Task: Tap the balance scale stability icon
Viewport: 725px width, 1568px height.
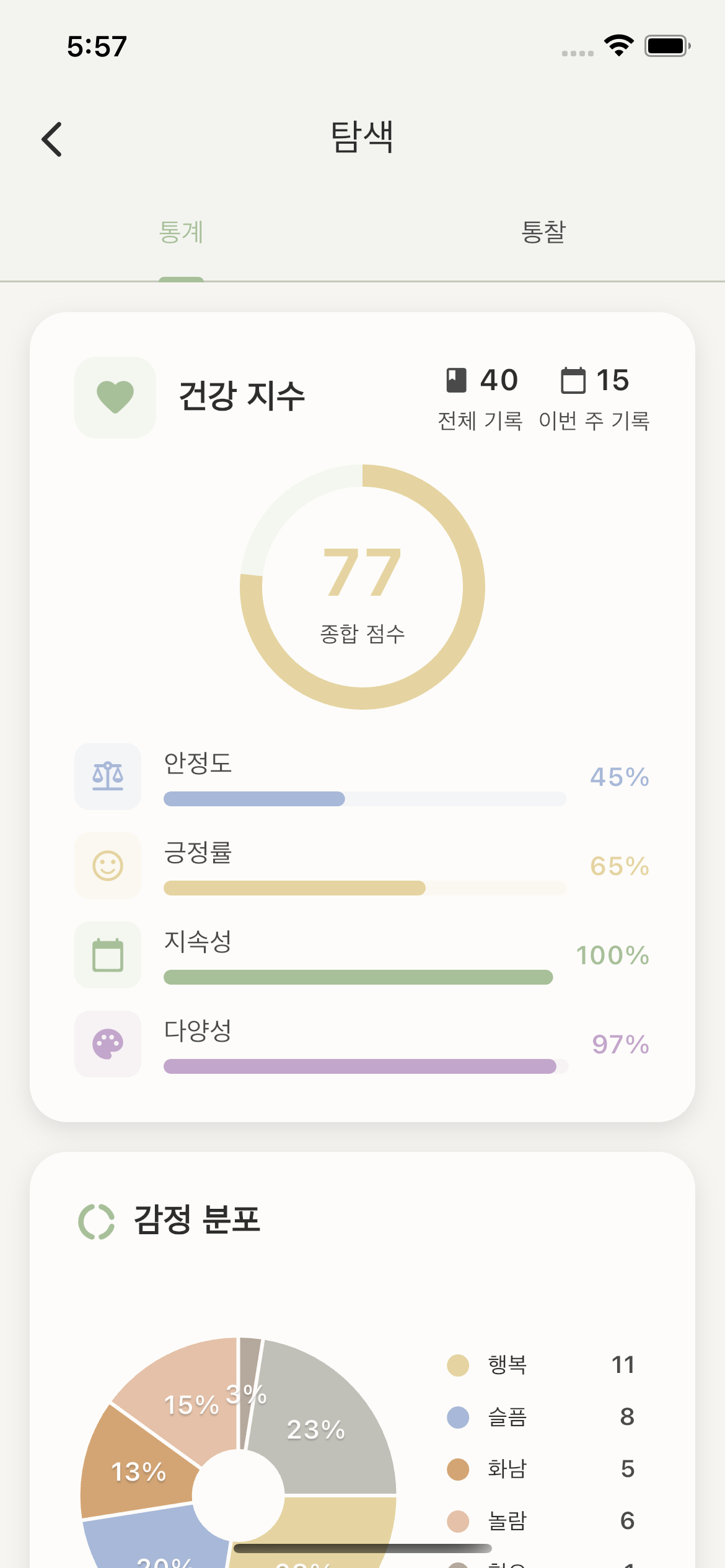Action: click(x=108, y=777)
